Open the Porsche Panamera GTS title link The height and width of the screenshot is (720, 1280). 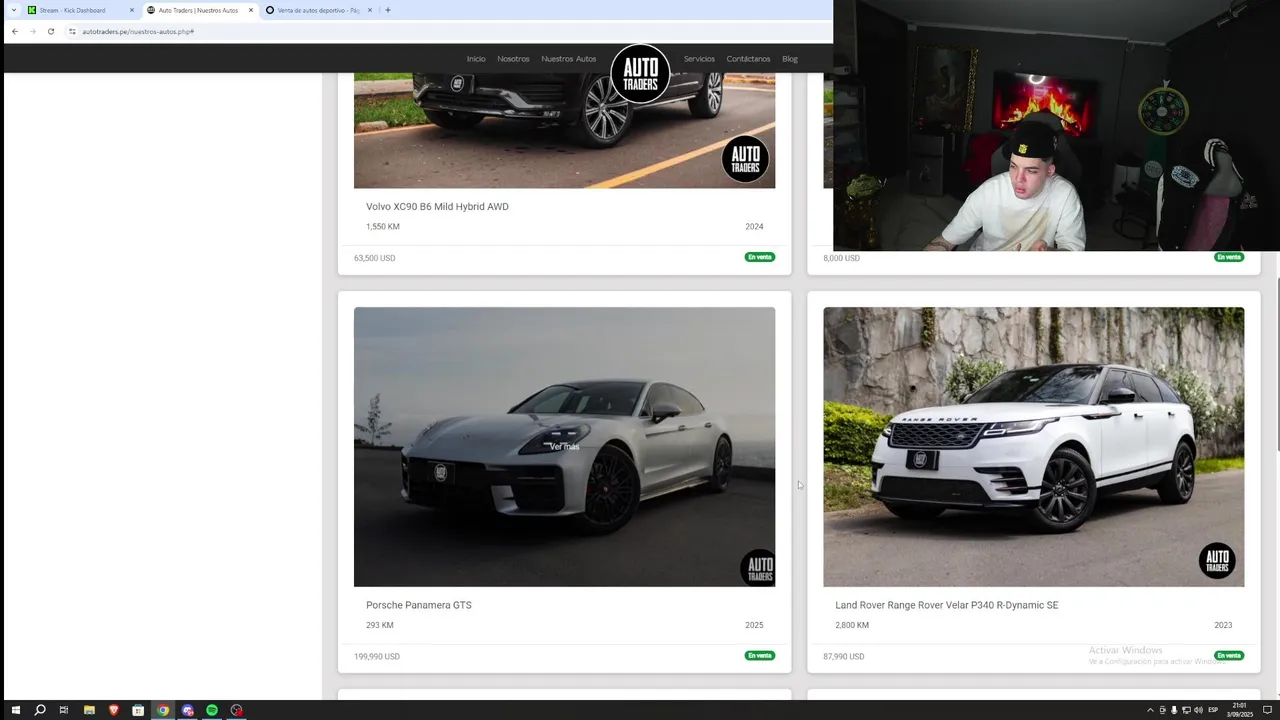(x=419, y=605)
